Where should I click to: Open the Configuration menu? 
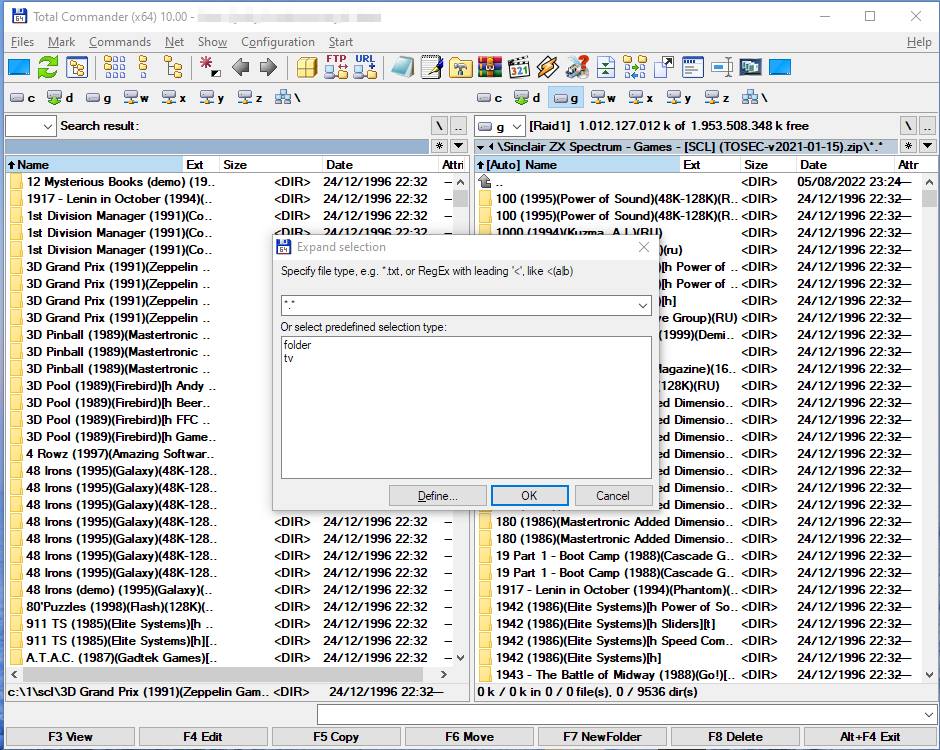(278, 42)
